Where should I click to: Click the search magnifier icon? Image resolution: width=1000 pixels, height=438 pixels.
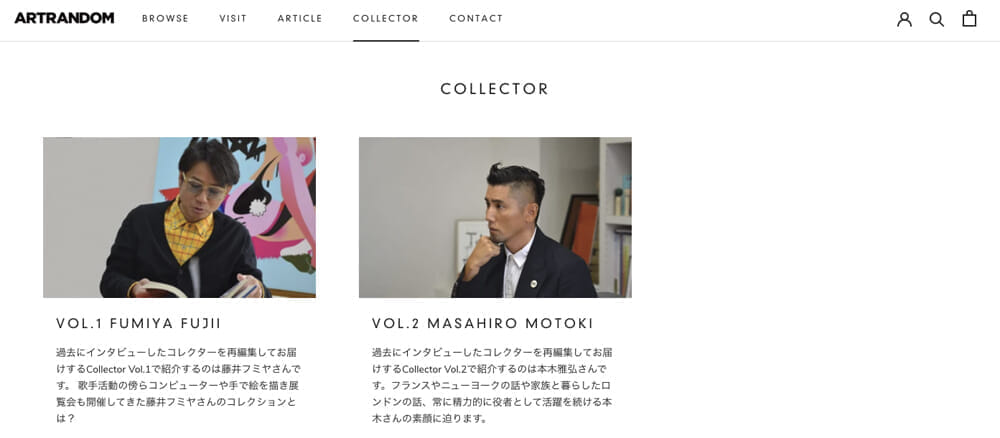pos(936,19)
